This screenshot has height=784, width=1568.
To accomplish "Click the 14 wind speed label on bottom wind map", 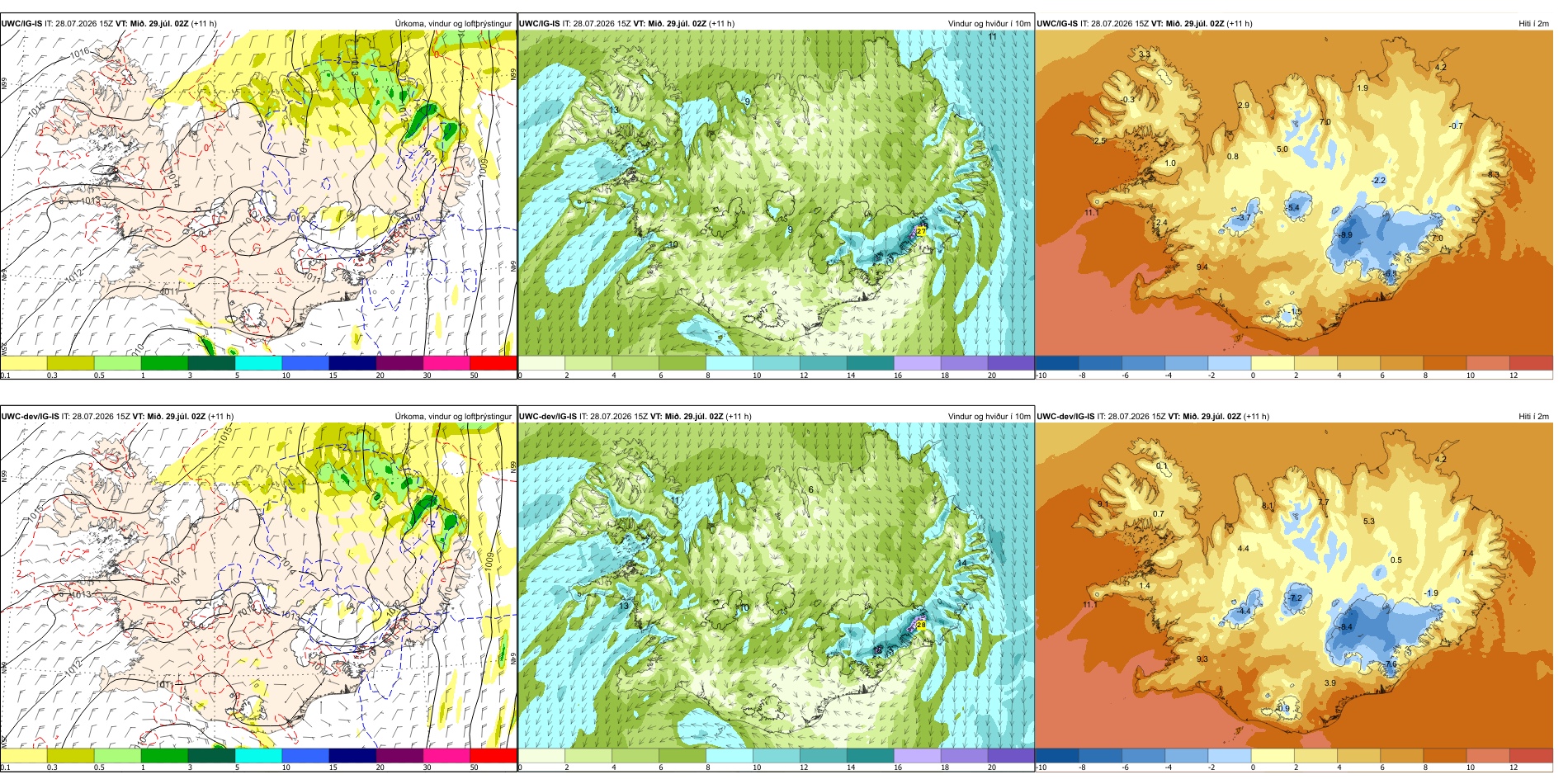I will (962, 564).
